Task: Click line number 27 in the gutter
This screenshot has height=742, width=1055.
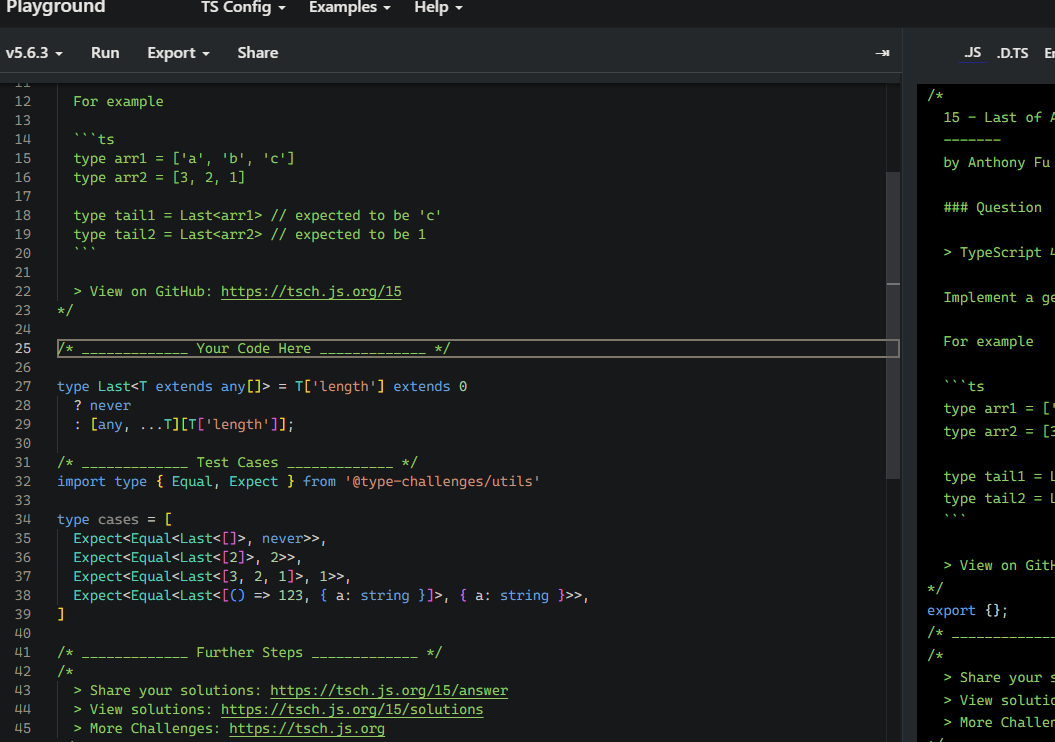Action: point(23,387)
